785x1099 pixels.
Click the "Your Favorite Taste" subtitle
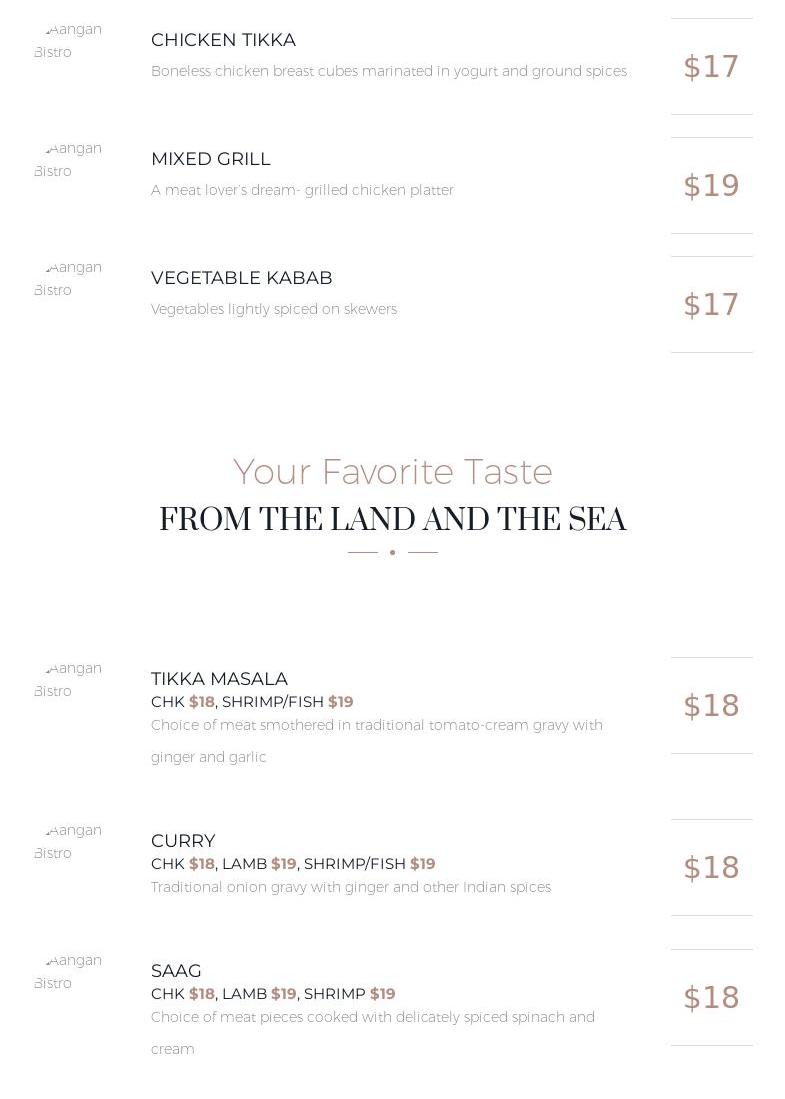click(393, 472)
